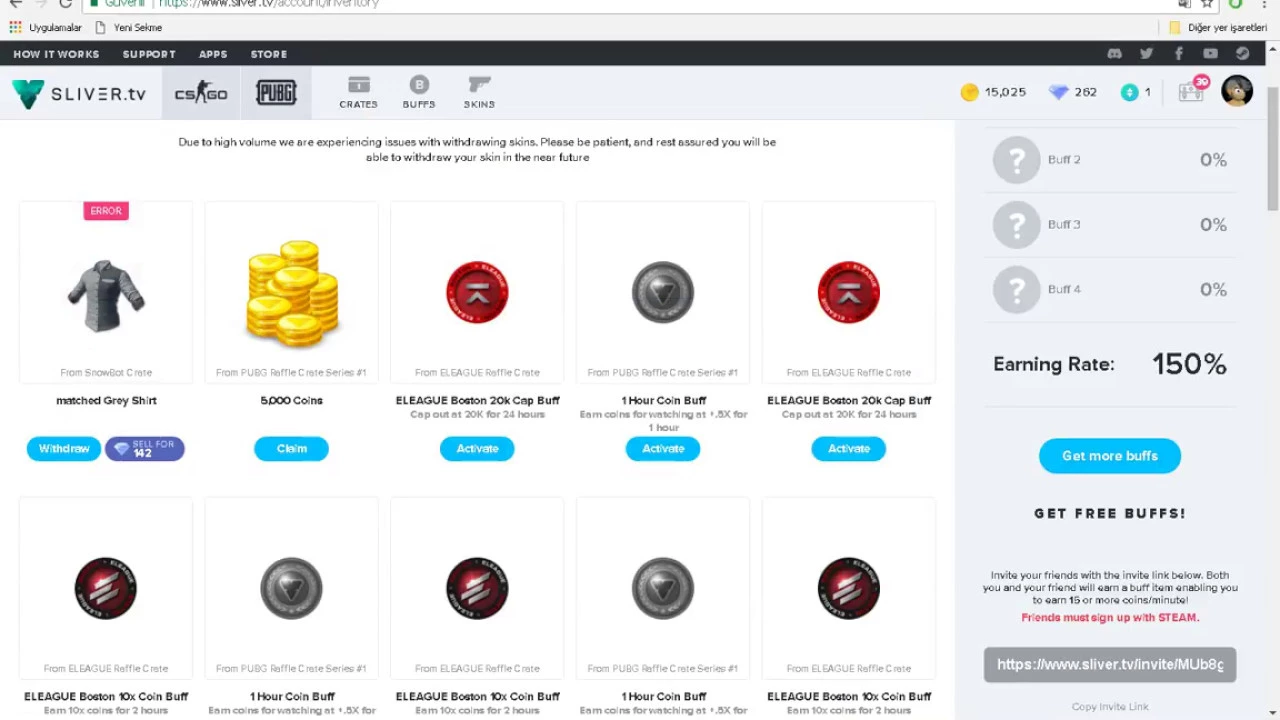Check the gold coin balance 15,025
Screen dimensions: 1280x720
click(x=993, y=92)
